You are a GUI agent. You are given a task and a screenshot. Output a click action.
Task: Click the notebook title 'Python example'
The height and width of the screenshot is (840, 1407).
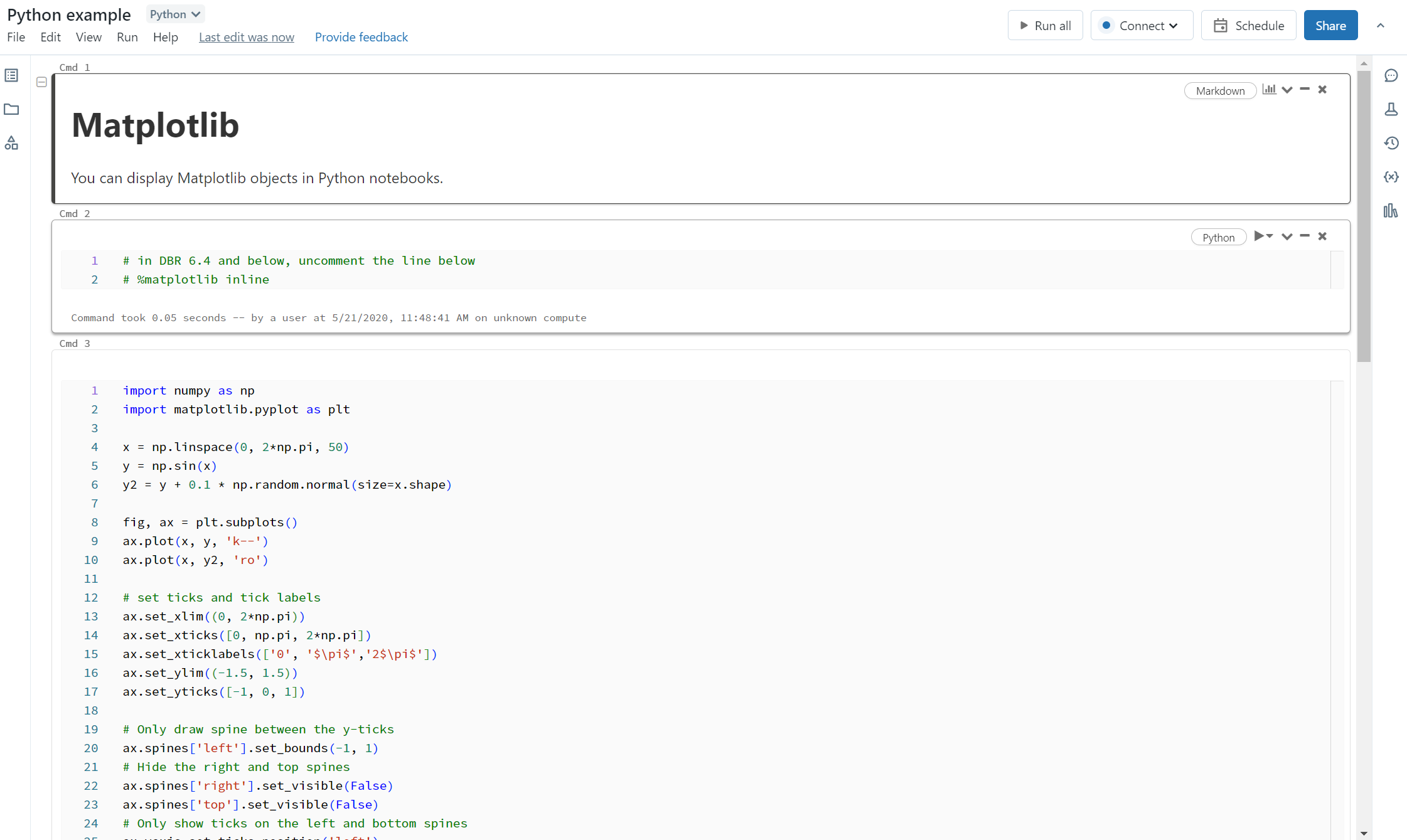tap(69, 14)
